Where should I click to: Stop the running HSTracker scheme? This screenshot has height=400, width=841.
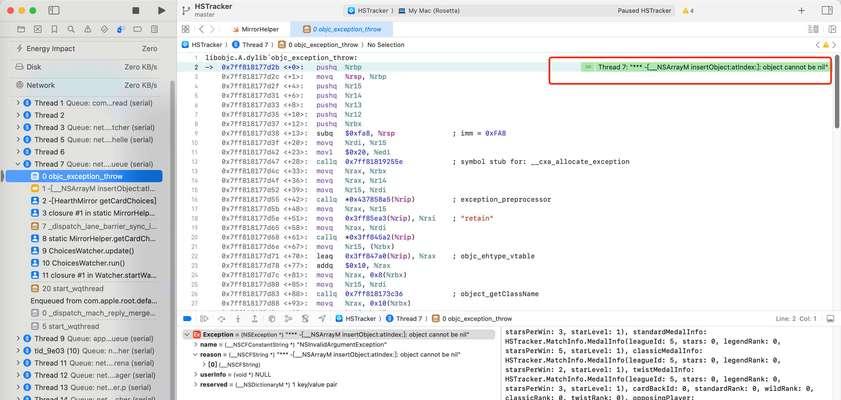[x=136, y=11]
